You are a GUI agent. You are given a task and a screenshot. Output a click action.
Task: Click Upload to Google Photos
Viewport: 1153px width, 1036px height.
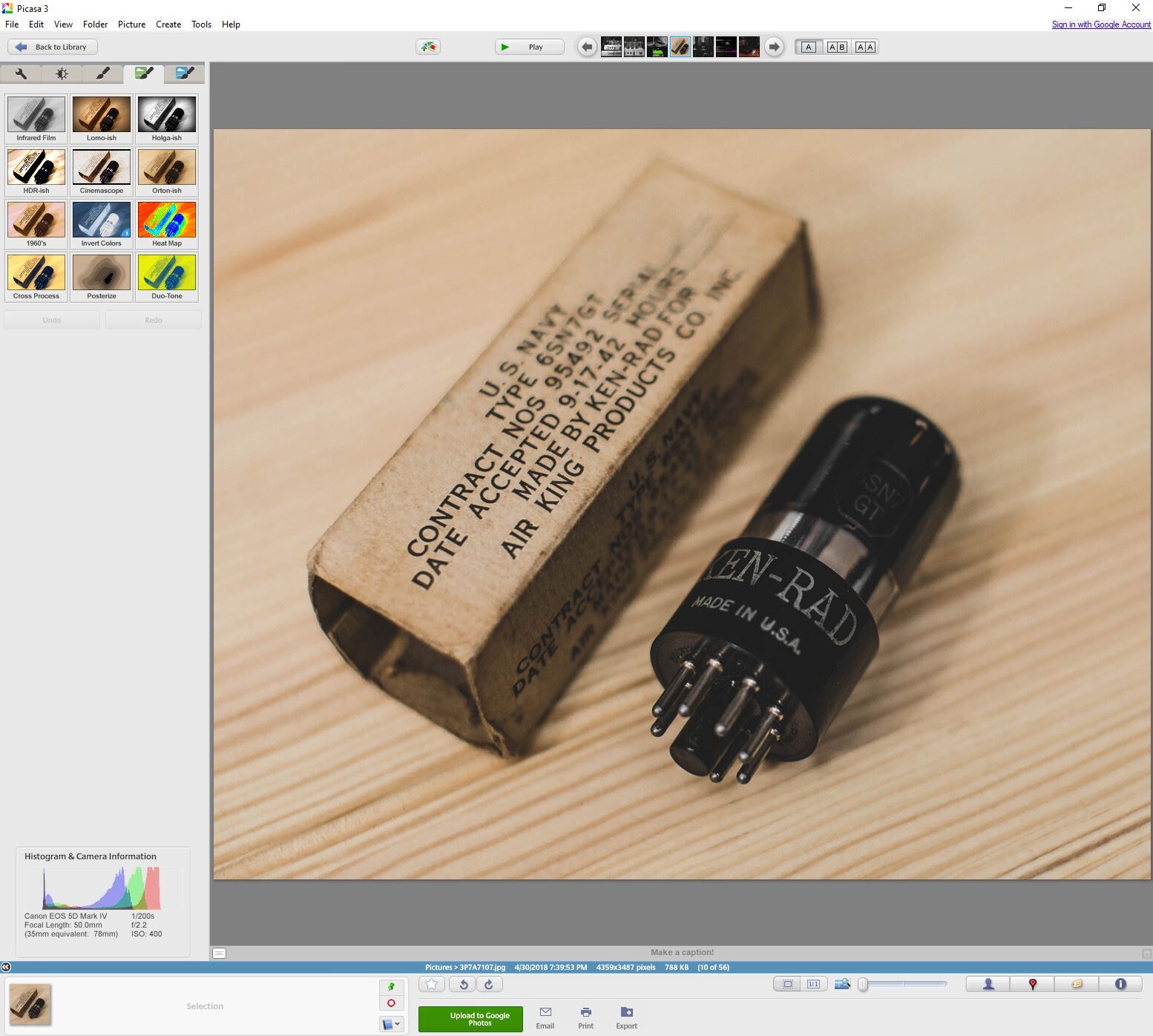pos(470,1019)
